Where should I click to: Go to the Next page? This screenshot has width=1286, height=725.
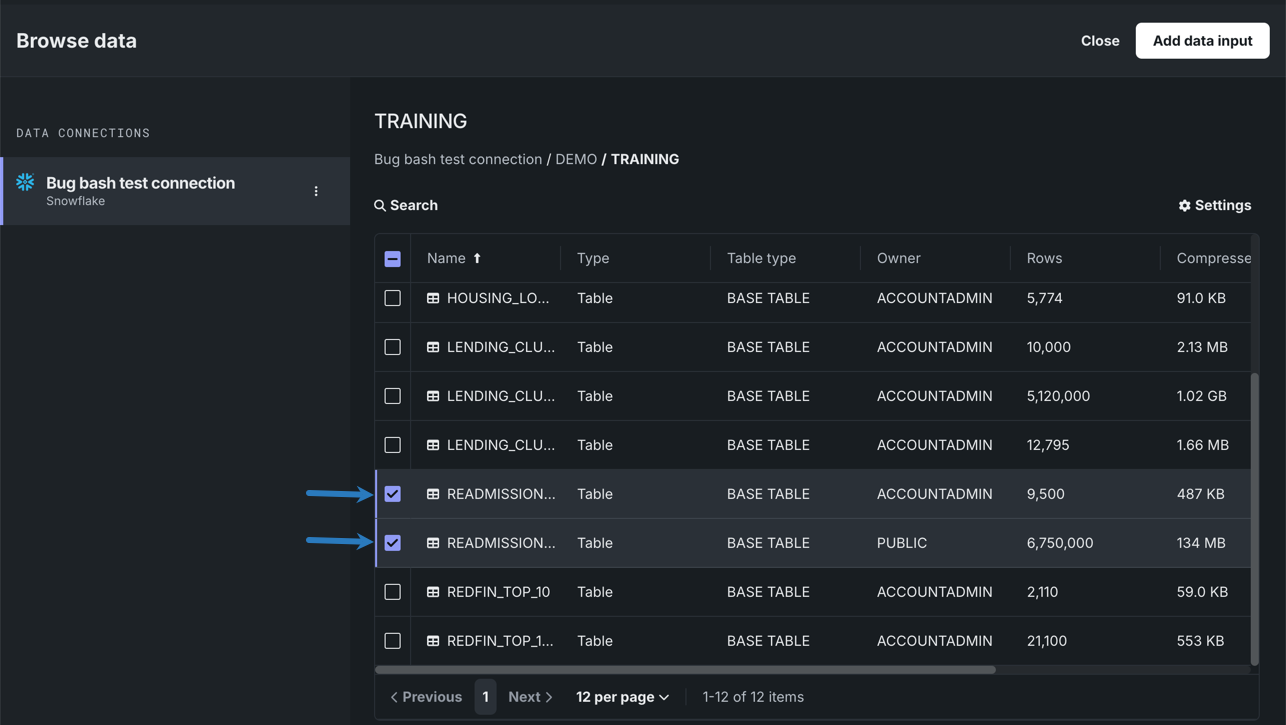[x=530, y=697]
